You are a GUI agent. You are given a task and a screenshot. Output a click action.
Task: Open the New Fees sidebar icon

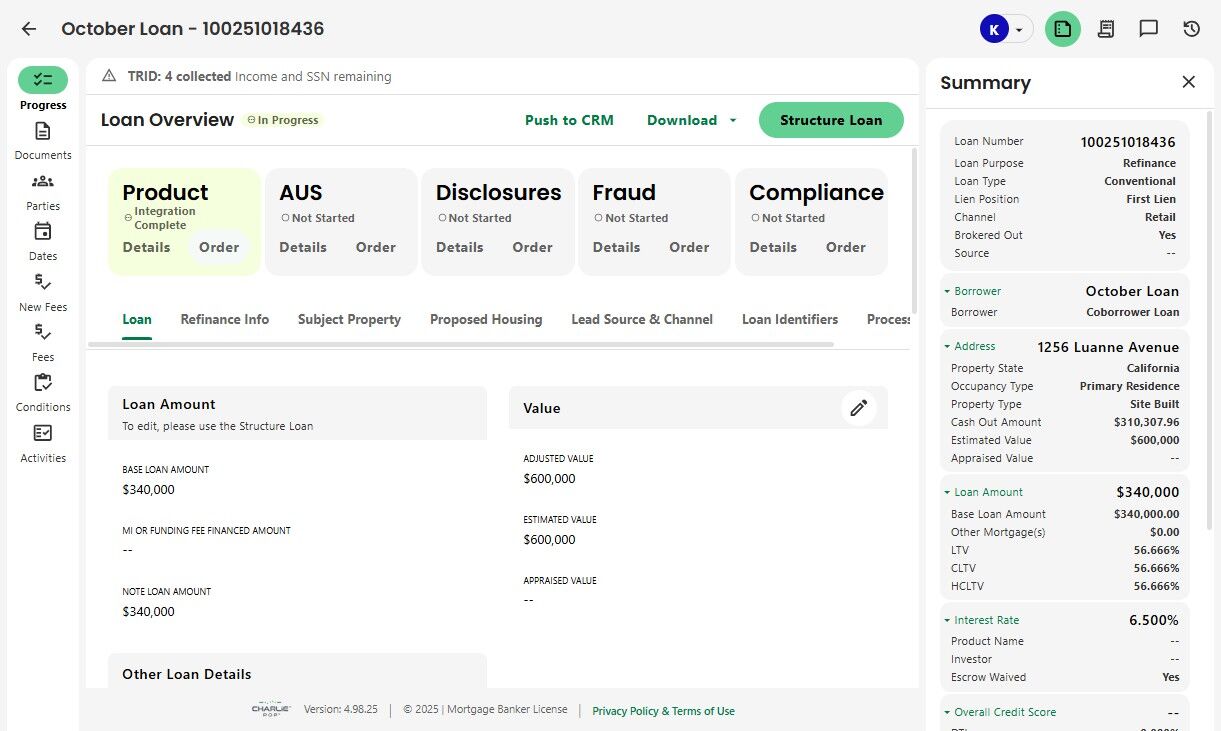pos(42,283)
